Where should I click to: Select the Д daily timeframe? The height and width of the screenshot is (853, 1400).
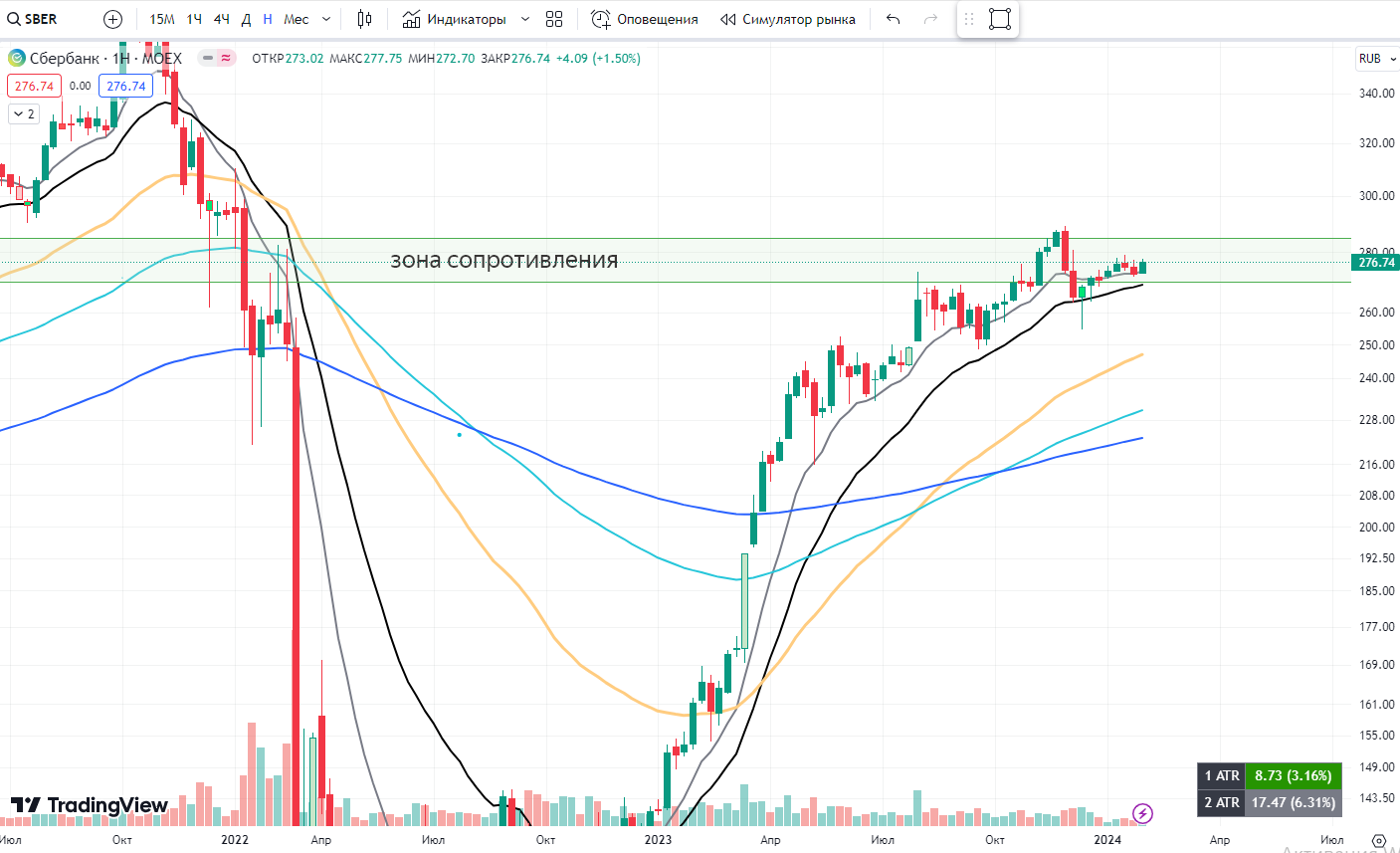(246, 19)
